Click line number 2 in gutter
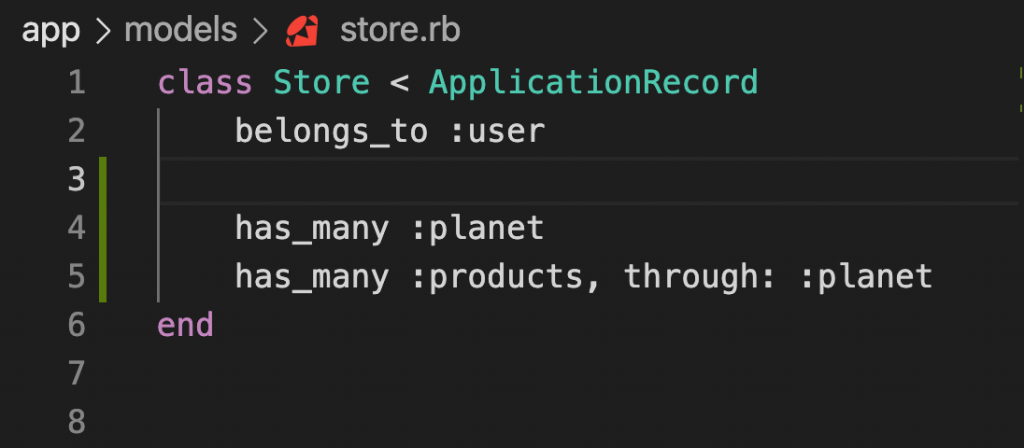The width and height of the screenshot is (1024, 448). click(76, 131)
